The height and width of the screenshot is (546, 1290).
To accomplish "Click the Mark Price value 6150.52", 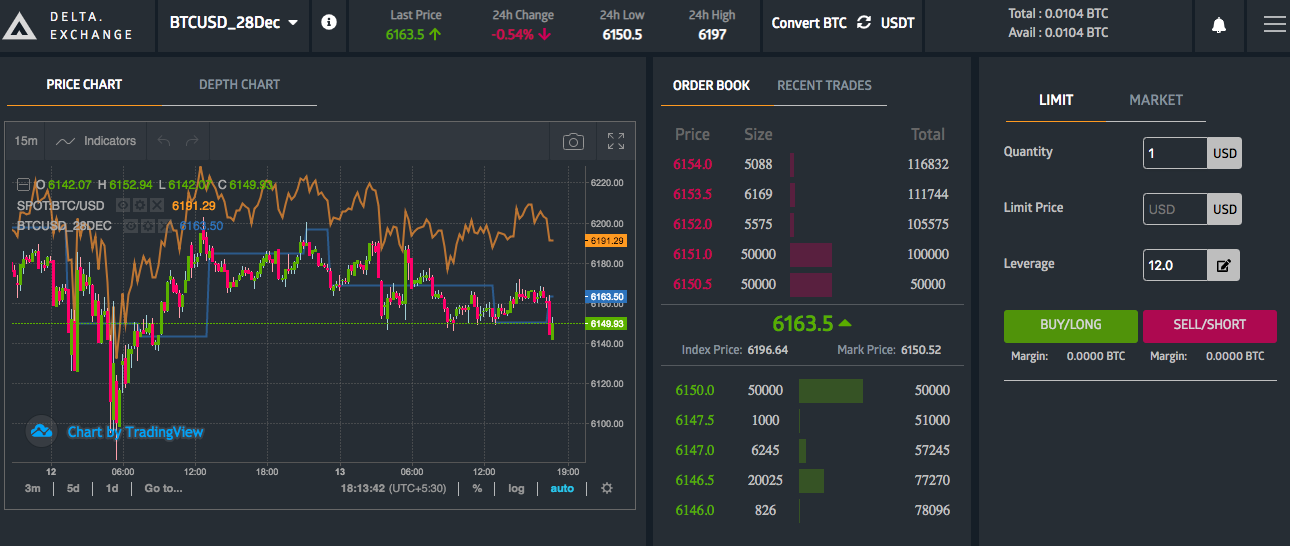I will click(x=920, y=350).
